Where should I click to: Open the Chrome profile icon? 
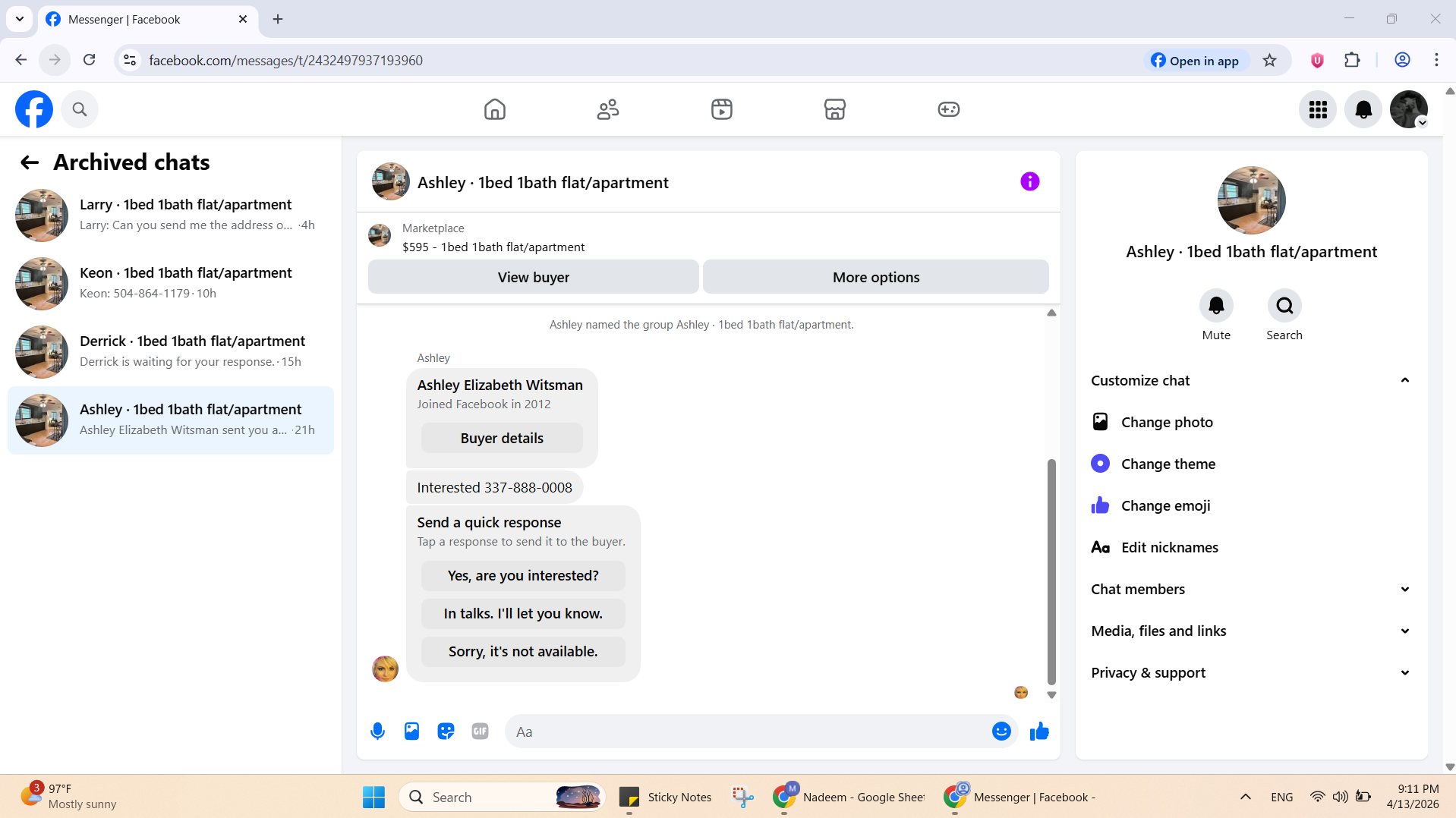pos(1402,61)
